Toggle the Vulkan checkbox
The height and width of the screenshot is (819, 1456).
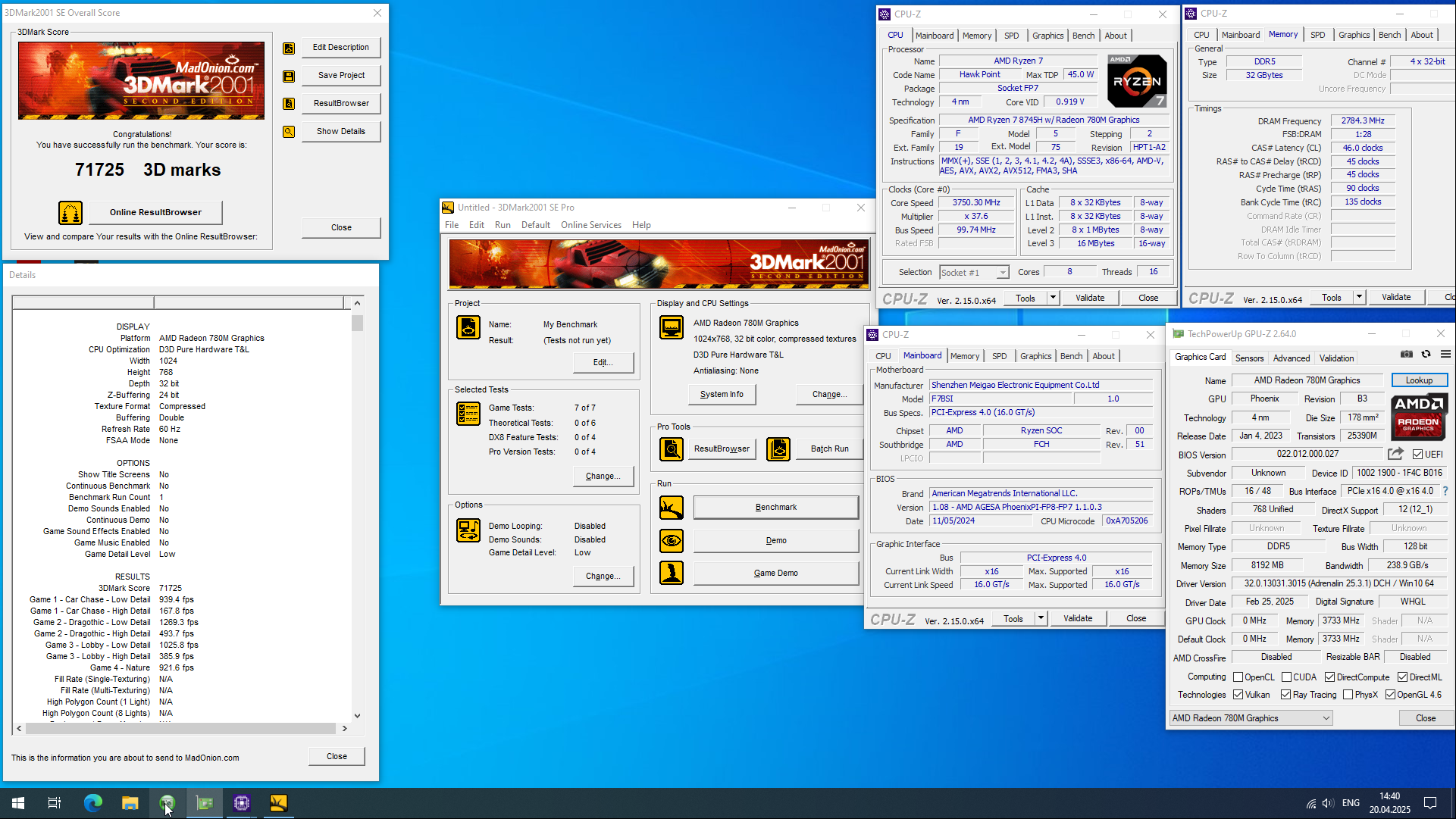click(x=1238, y=695)
